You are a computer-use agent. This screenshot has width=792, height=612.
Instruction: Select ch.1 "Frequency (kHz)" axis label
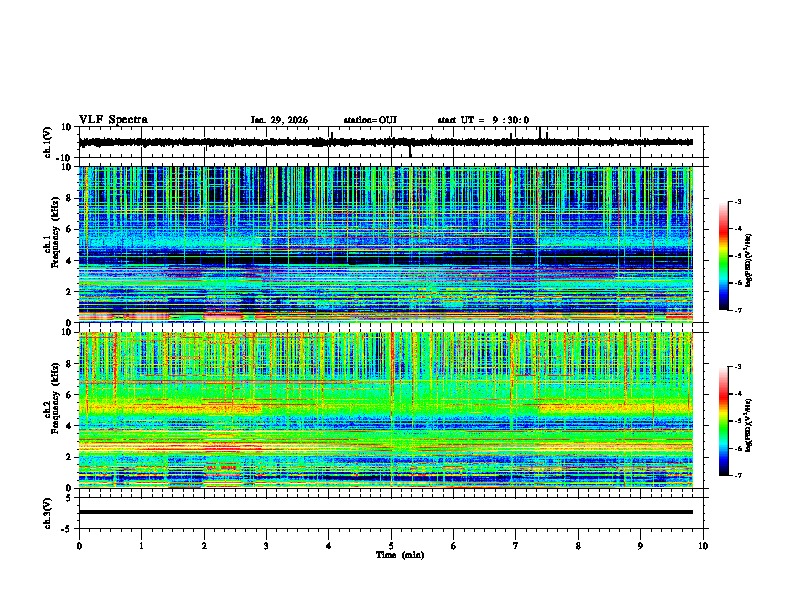tap(55, 232)
